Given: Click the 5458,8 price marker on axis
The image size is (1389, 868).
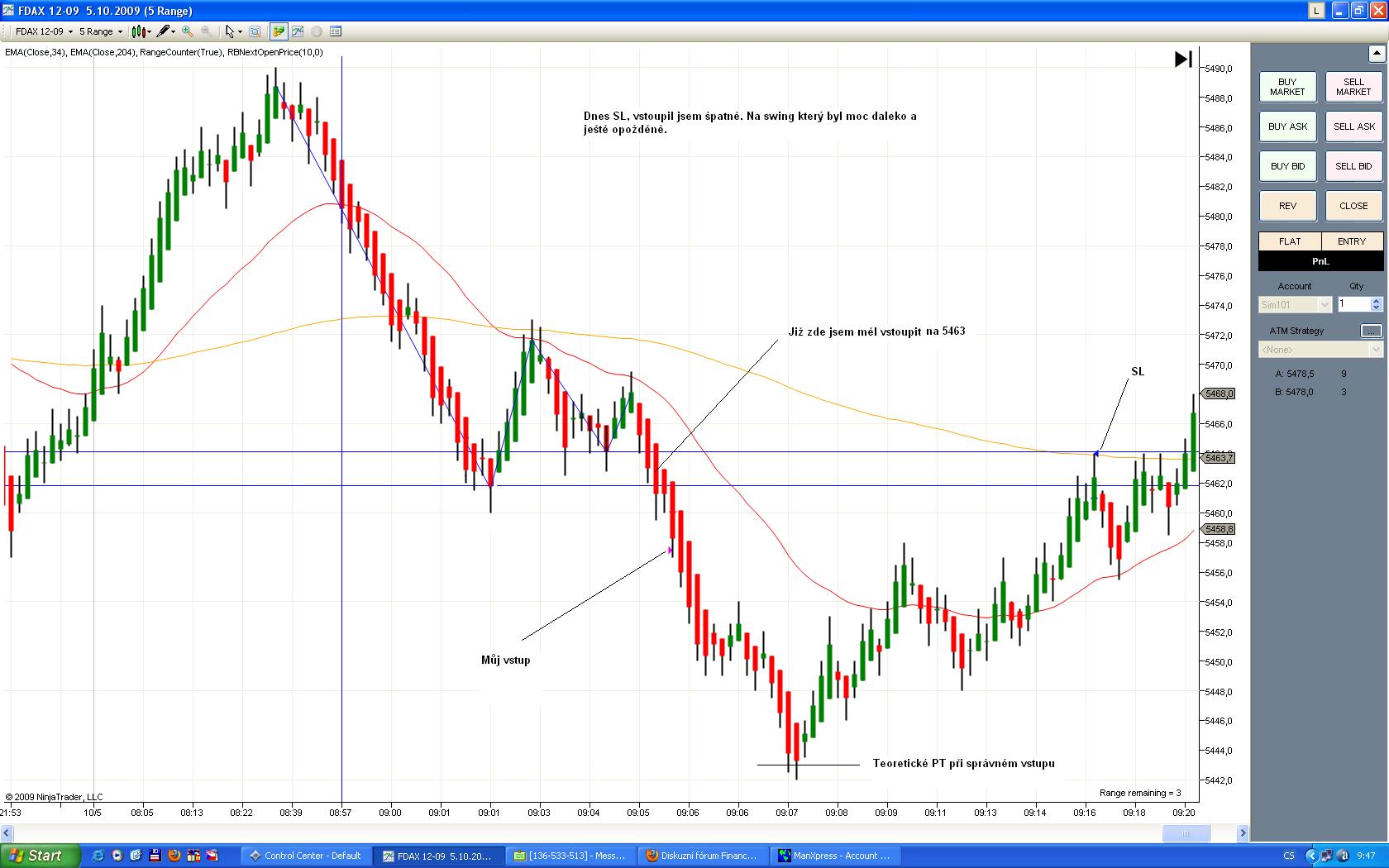Looking at the screenshot, I should [x=1219, y=529].
